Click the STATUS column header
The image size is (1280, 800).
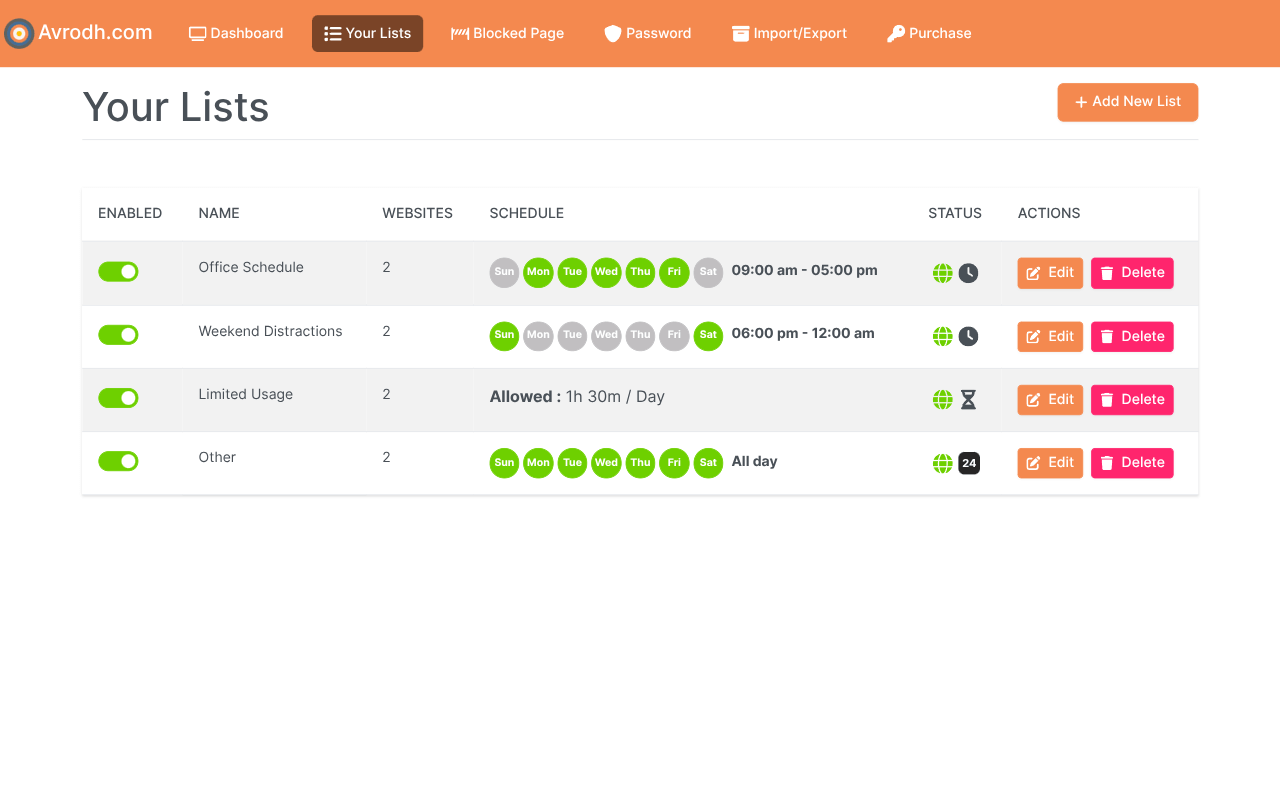955,213
